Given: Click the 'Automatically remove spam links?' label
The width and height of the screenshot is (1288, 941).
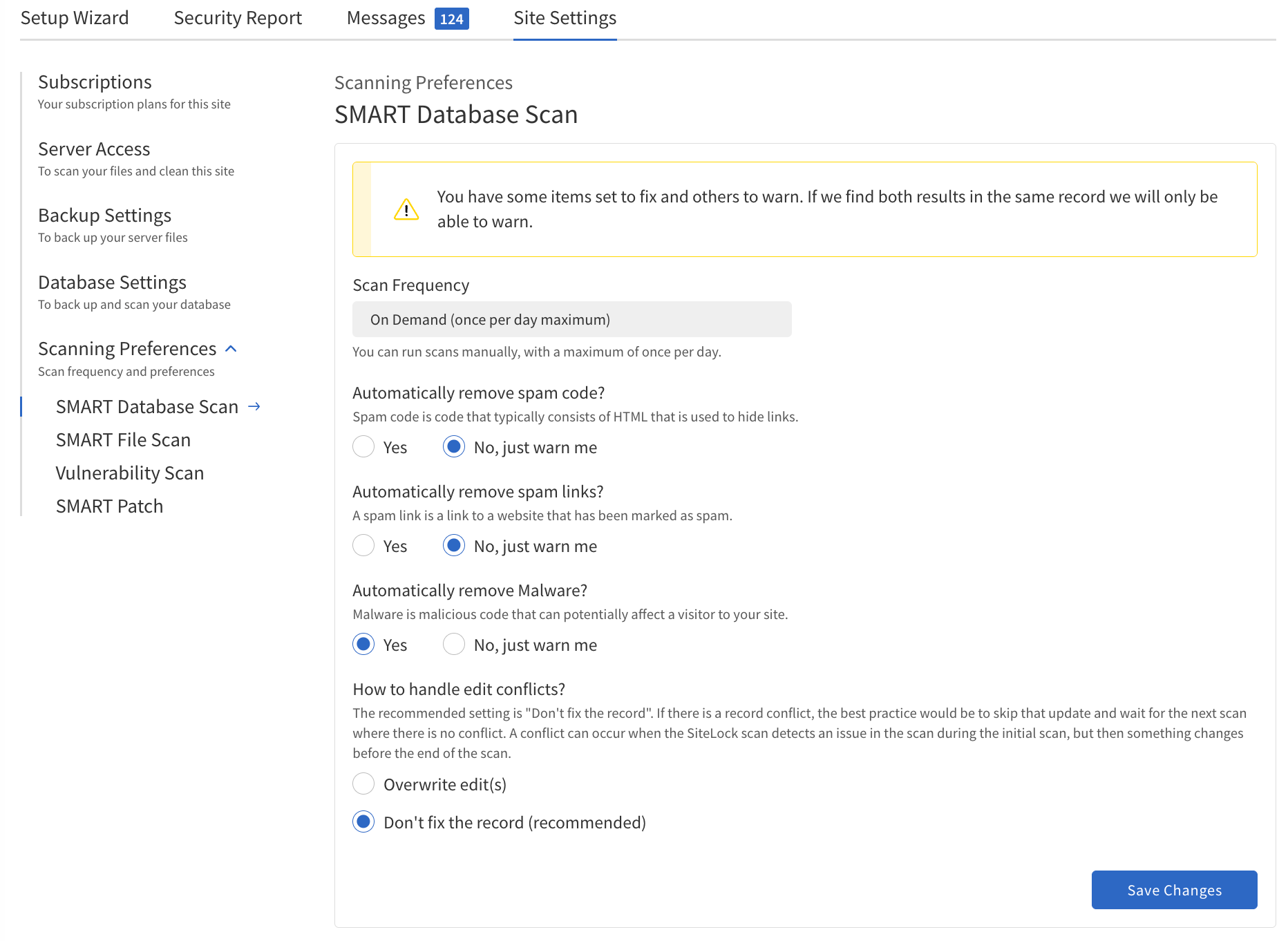Looking at the screenshot, I should tap(478, 491).
